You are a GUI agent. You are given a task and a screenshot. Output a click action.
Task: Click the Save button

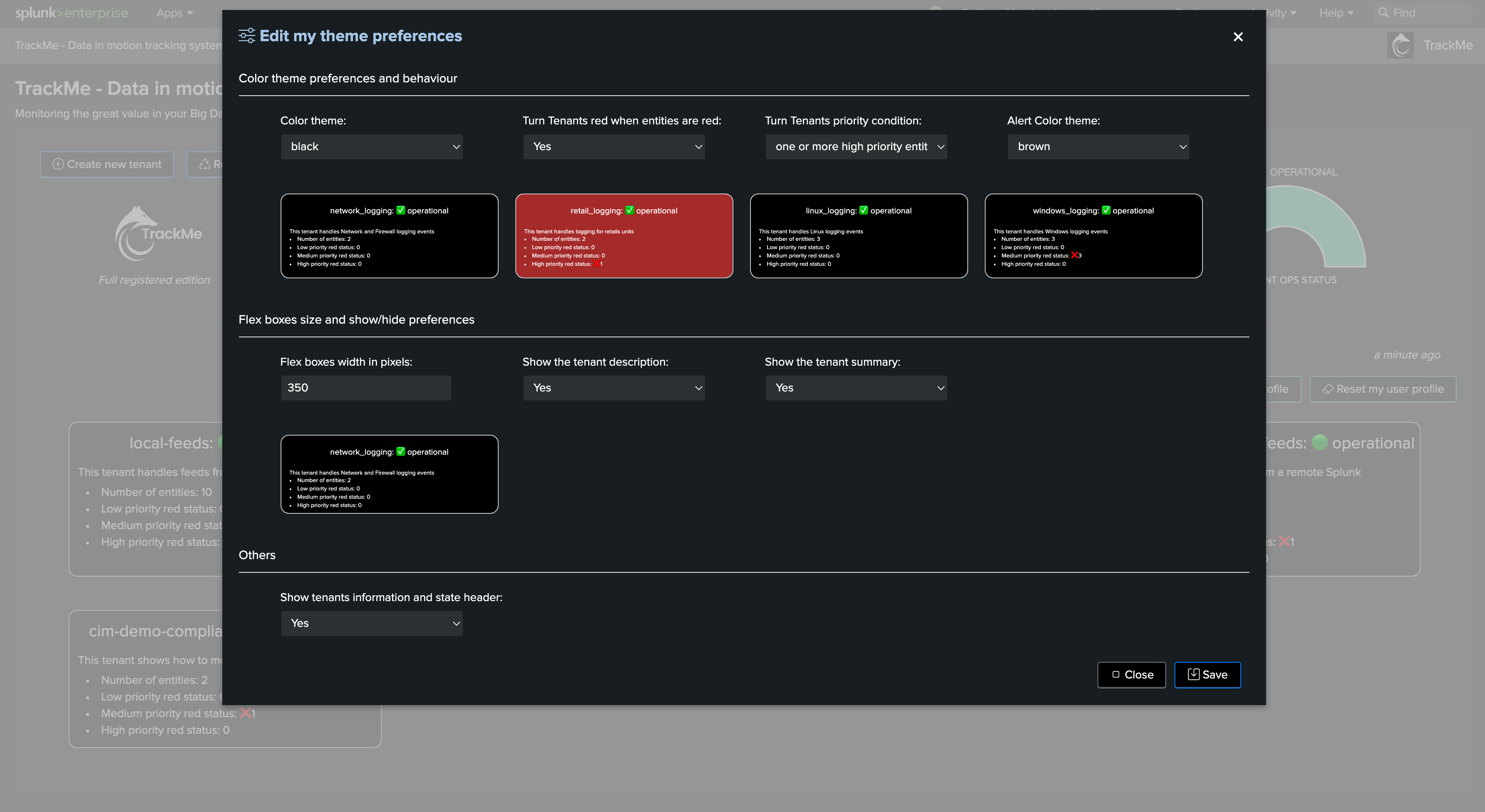pos(1208,675)
